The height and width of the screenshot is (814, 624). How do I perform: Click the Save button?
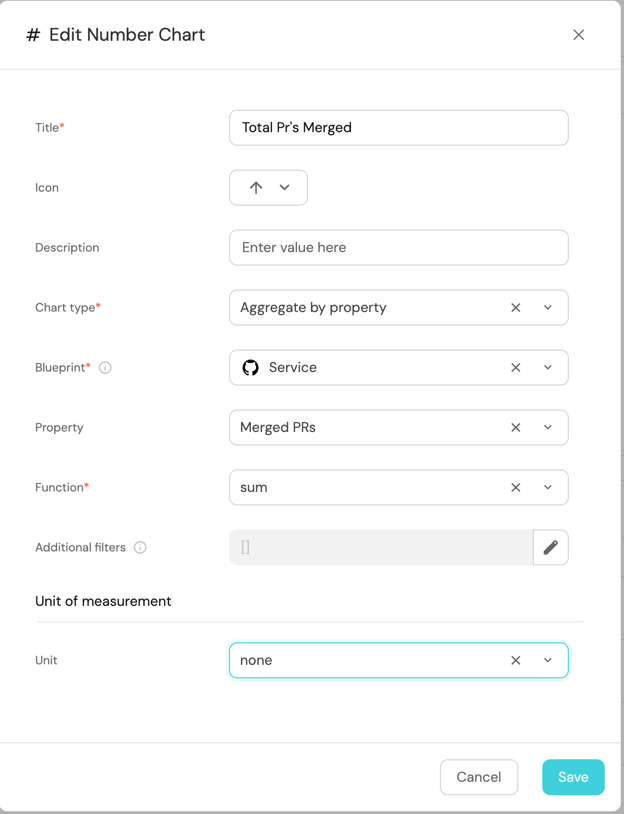(573, 777)
